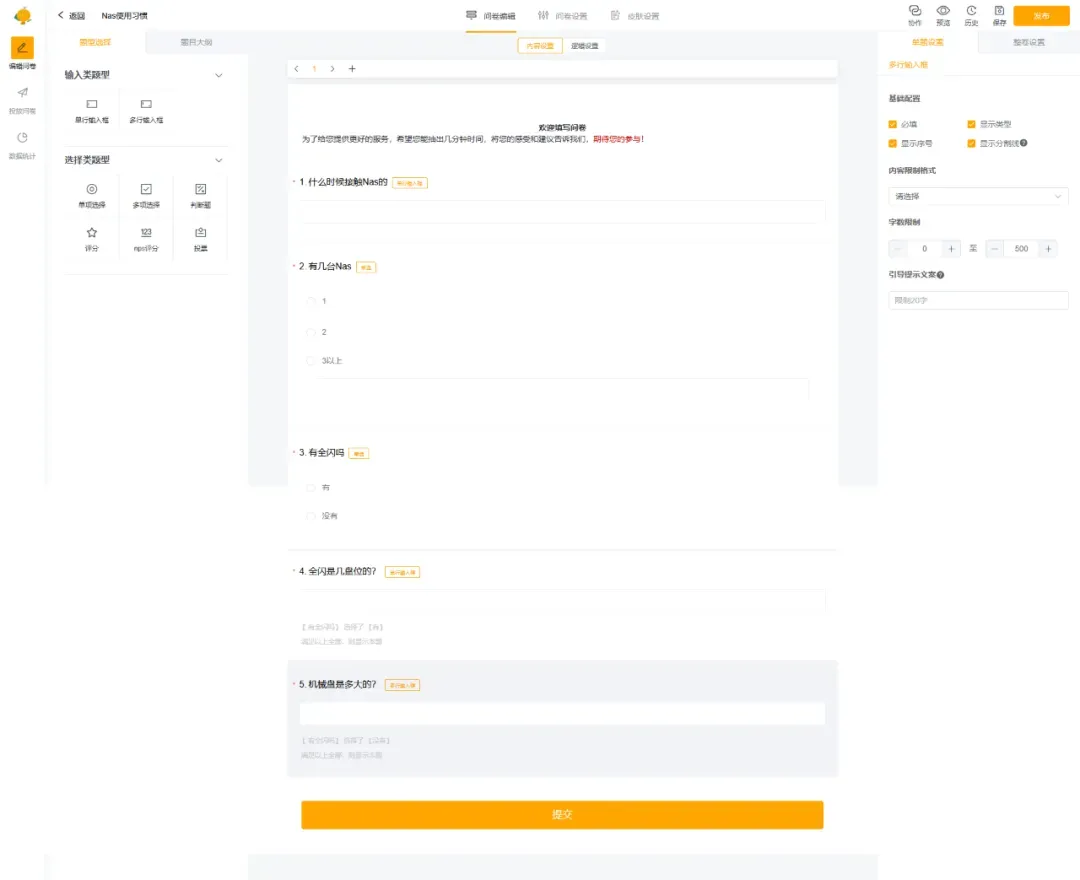Add a 多行输入框 question type

(x=146, y=109)
